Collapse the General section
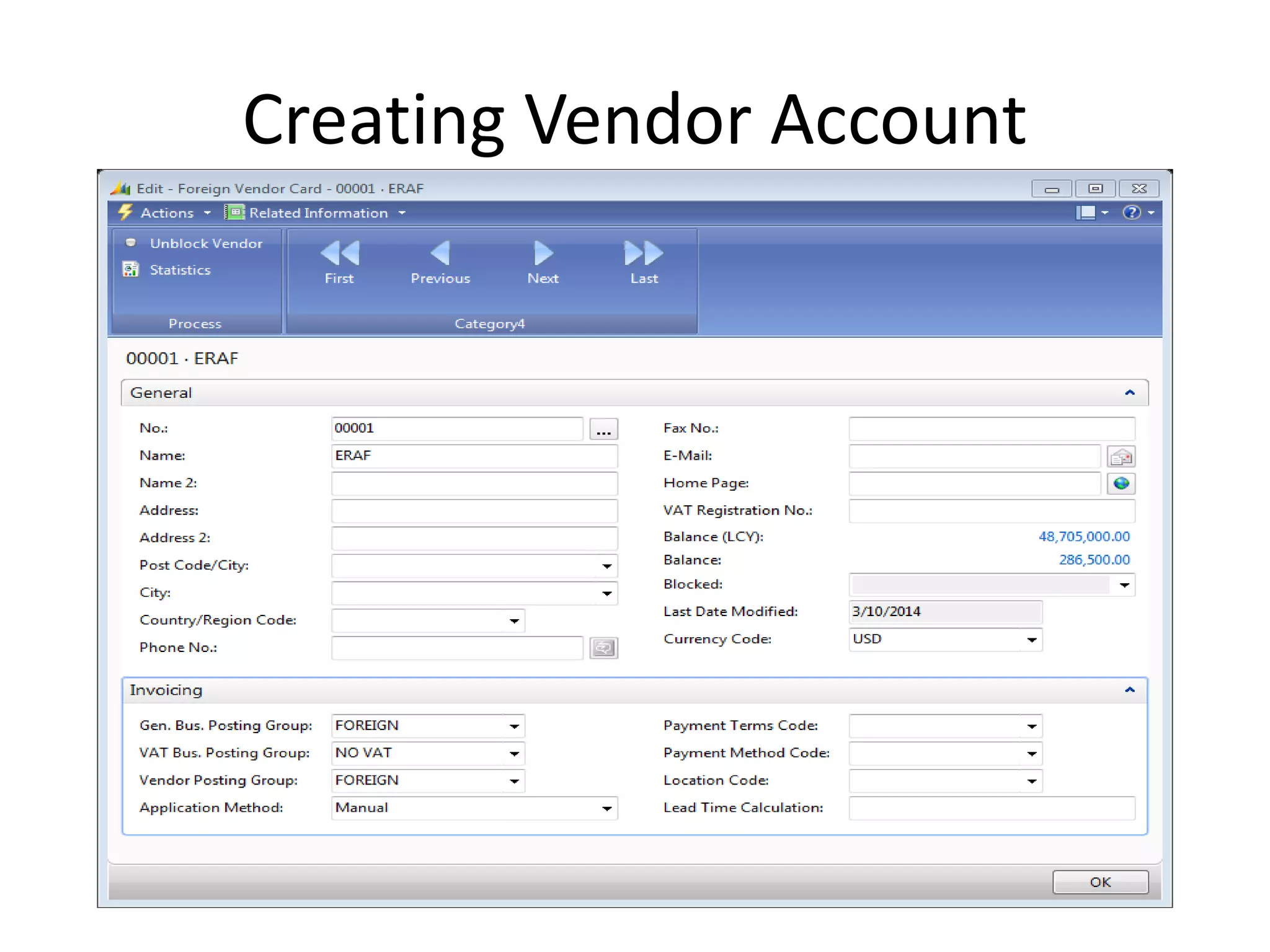The height and width of the screenshot is (952, 1270). click(1129, 393)
